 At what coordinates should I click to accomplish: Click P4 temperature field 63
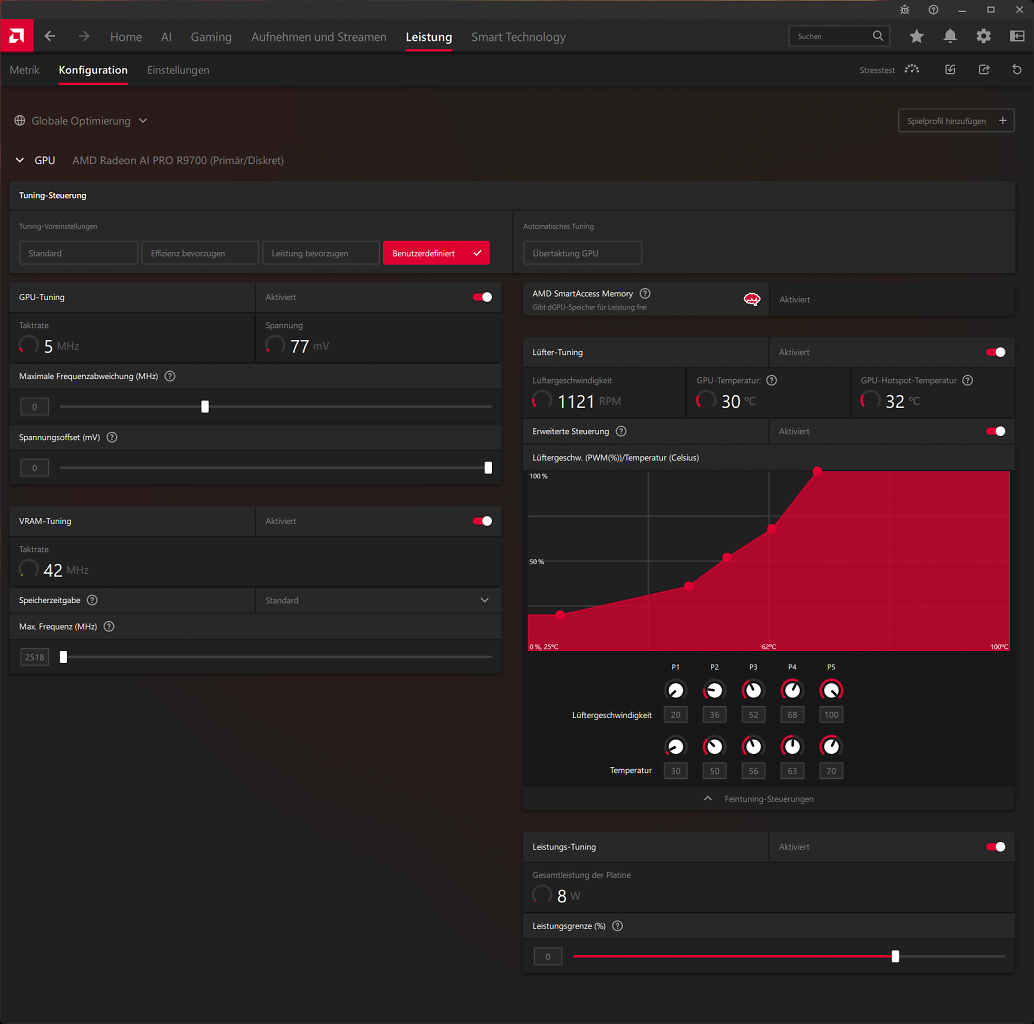pyautogui.click(x=792, y=771)
